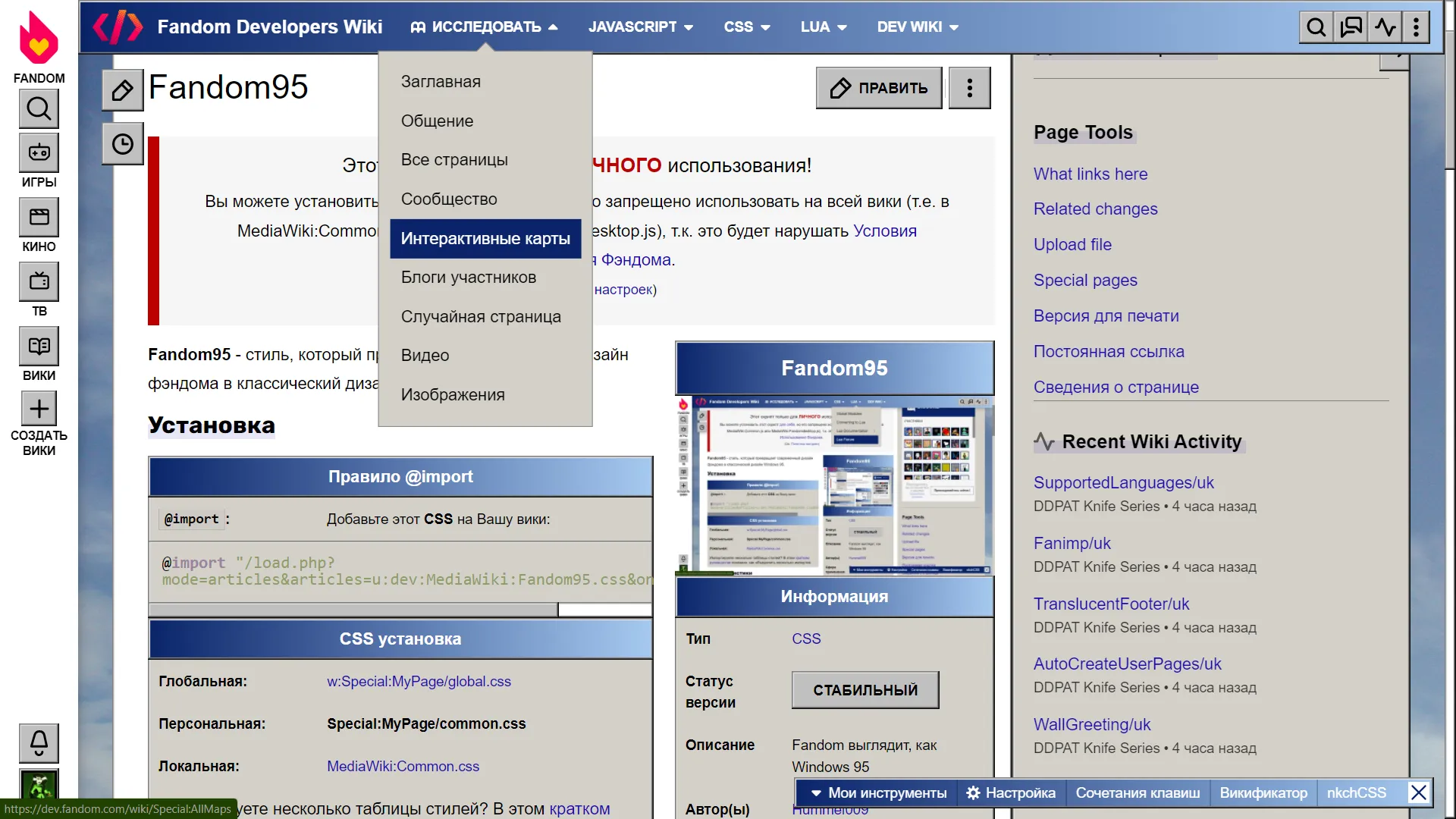Open Special pages link
This screenshot has width=1456, height=819.
click(1085, 280)
